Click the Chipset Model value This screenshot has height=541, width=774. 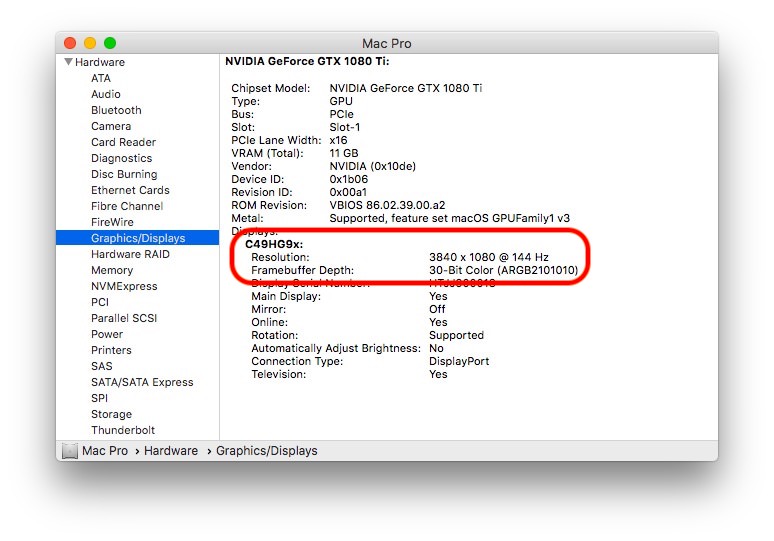pyautogui.click(x=406, y=88)
